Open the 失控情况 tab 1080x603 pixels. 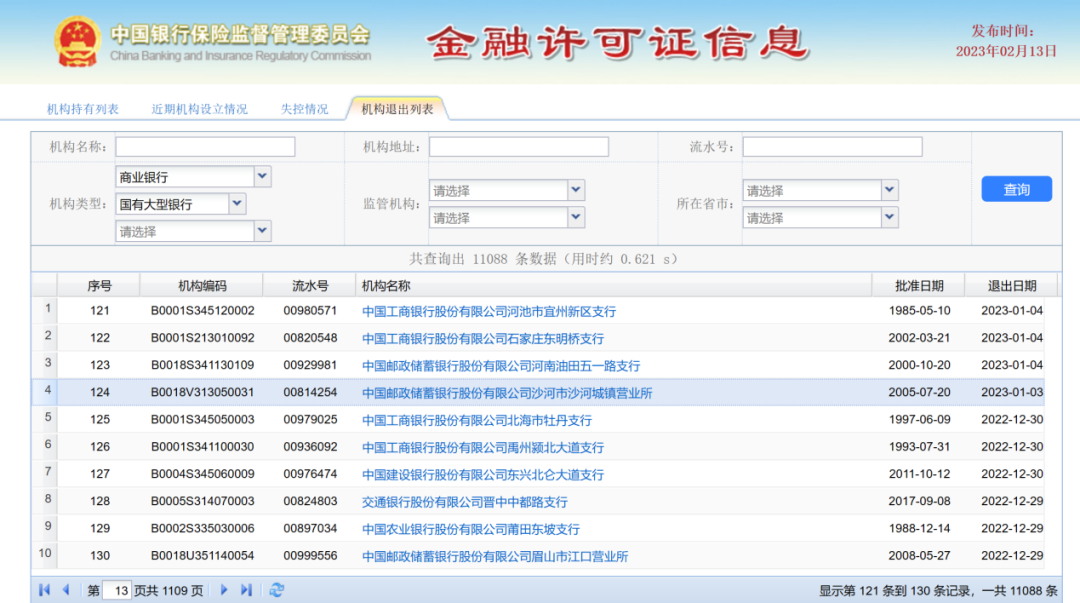[303, 108]
